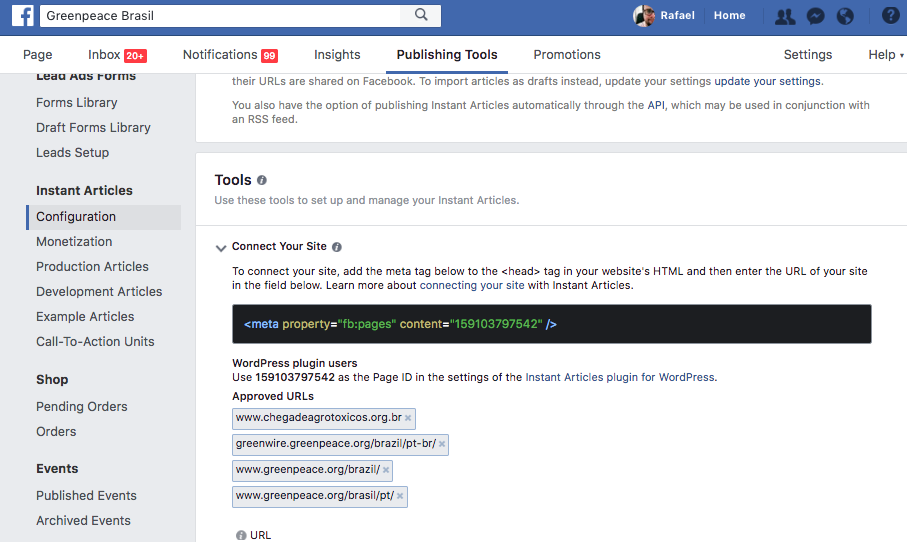Collapse the Connect Your Site section
This screenshot has width=907, height=542.
tap(220, 248)
